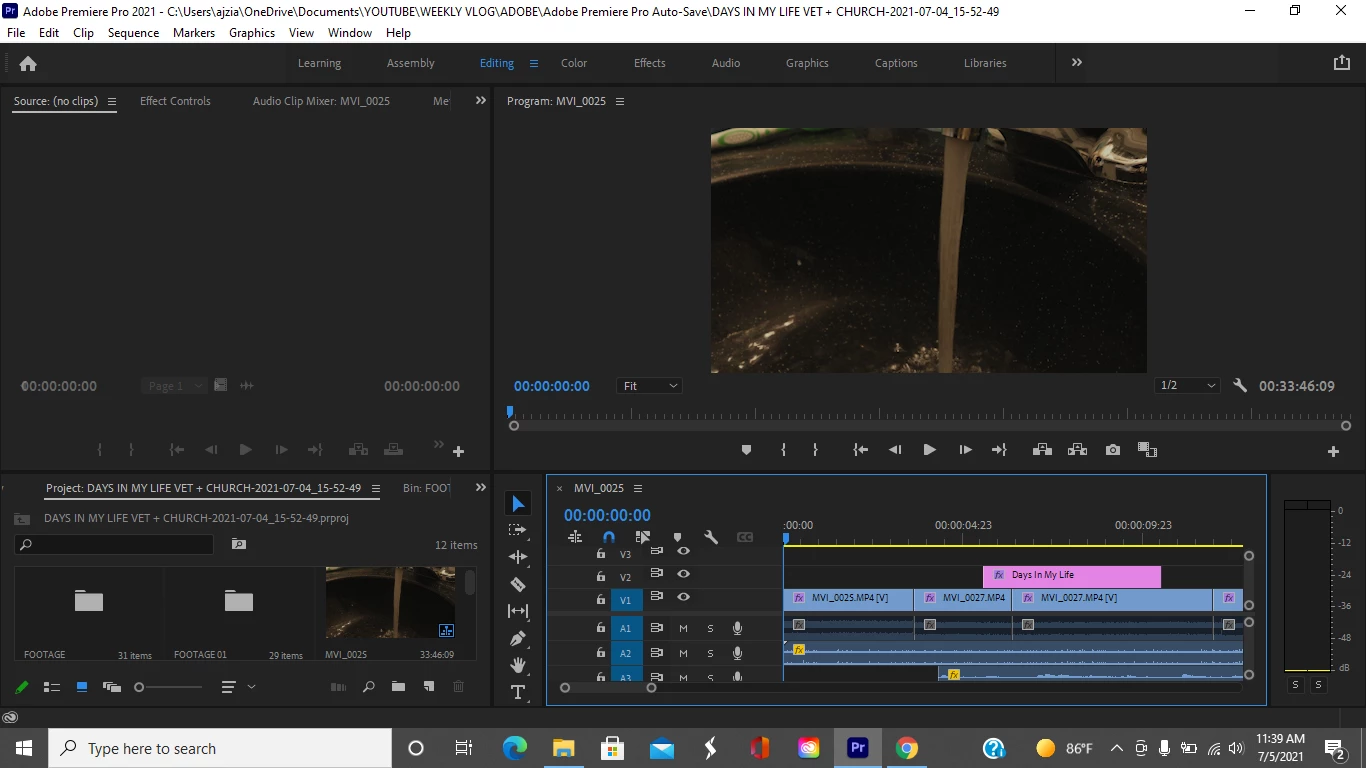Viewport: 1366px width, 768px height.
Task: Open the Program monitor button editor plus
Action: pyautogui.click(x=1333, y=452)
